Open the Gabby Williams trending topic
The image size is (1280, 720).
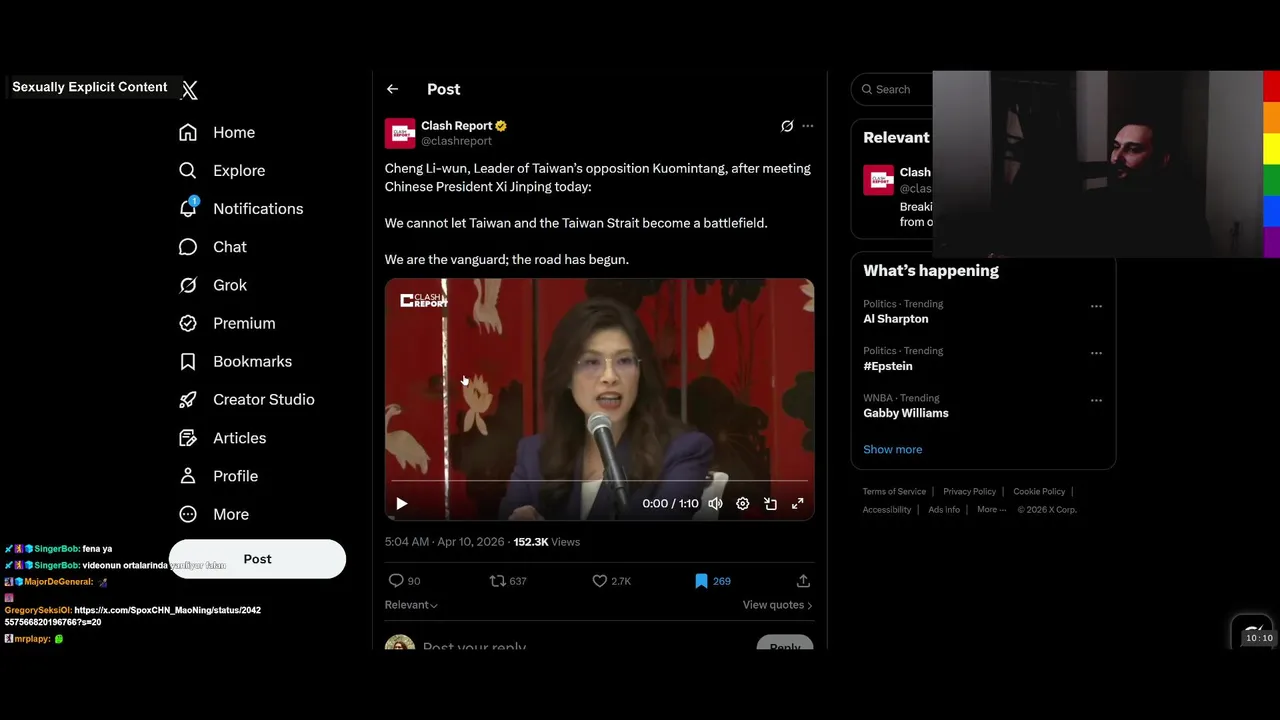click(x=906, y=413)
